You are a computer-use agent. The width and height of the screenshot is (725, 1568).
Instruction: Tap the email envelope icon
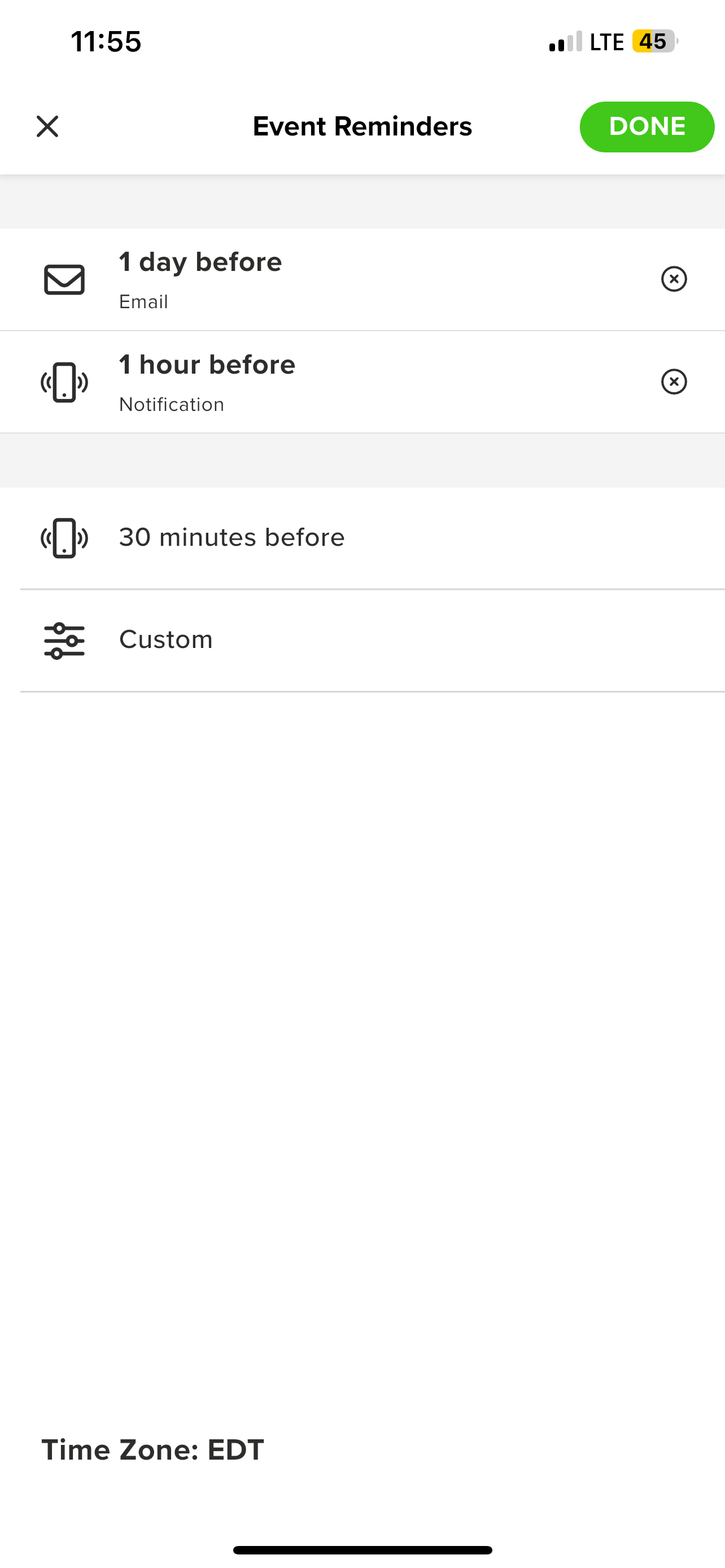[x=64, y=280]
